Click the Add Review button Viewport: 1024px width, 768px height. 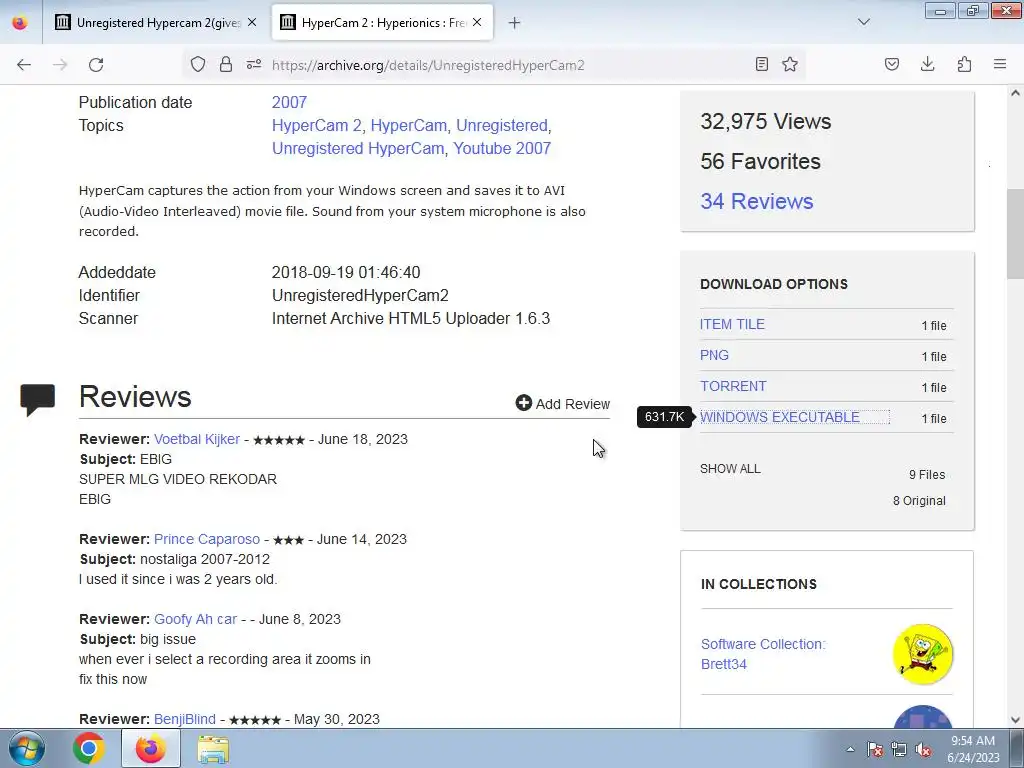(563, 404)
